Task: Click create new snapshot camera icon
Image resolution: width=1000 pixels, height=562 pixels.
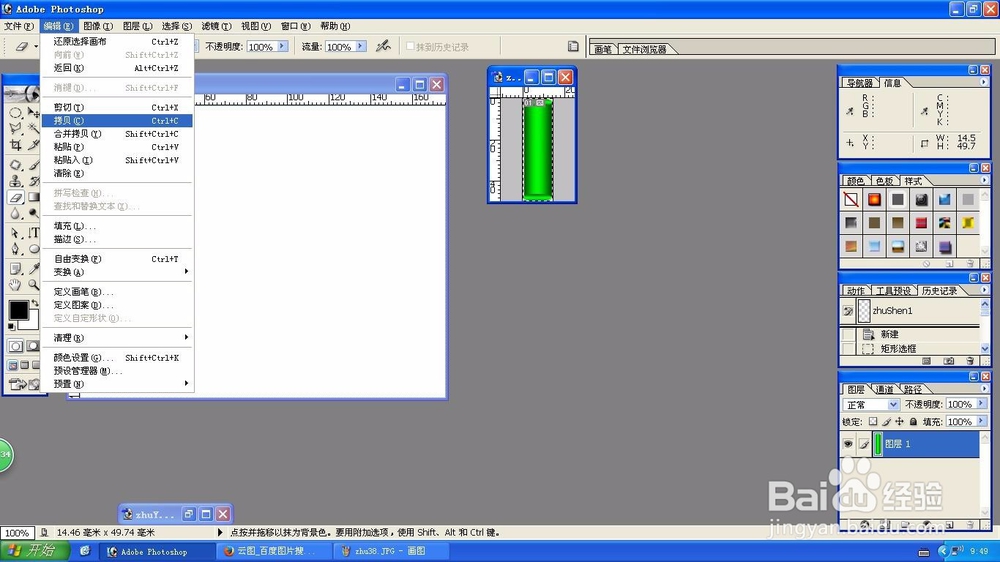Action: point(948,361)
